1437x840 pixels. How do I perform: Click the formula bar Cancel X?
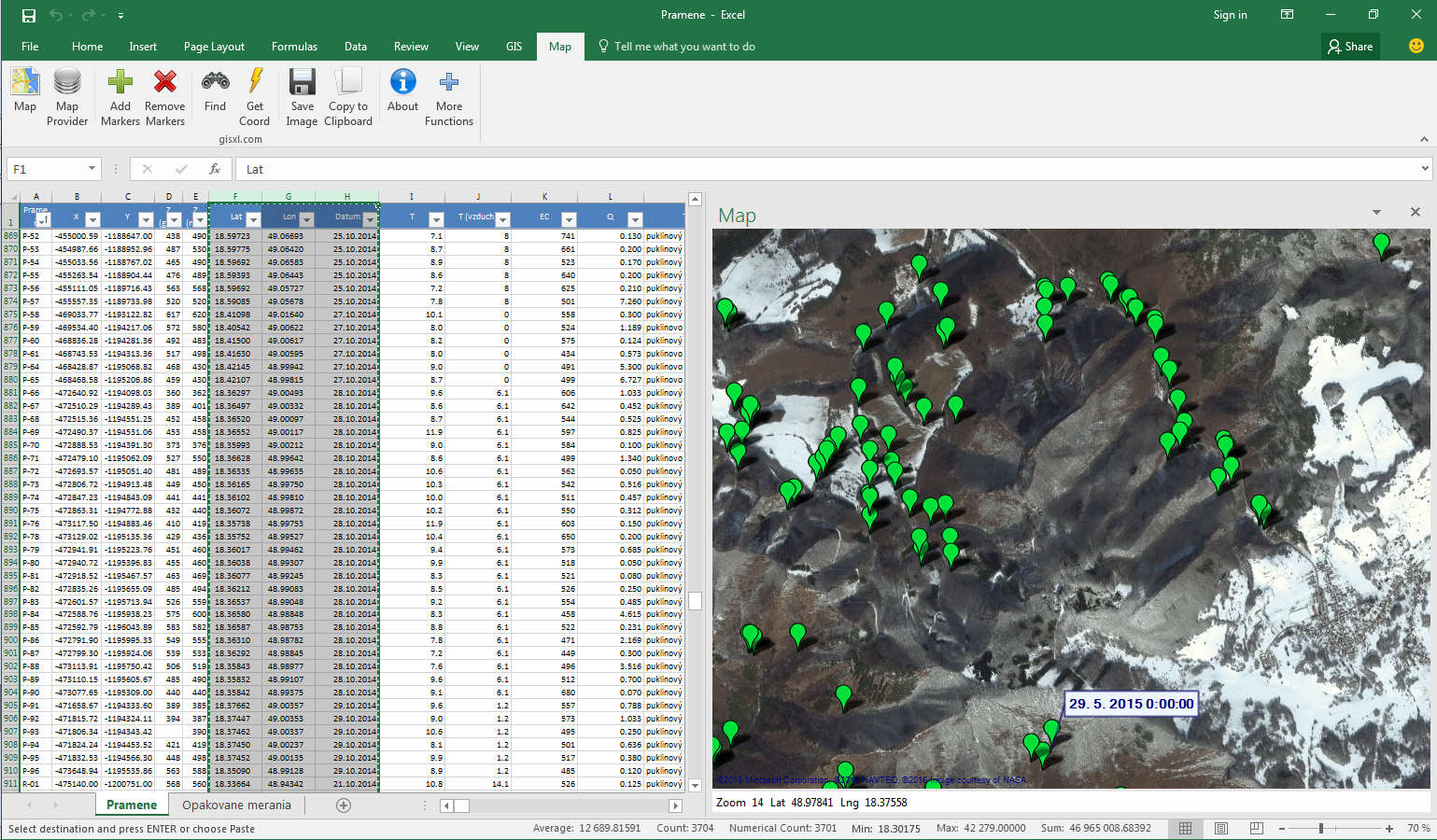pos(148,169)
